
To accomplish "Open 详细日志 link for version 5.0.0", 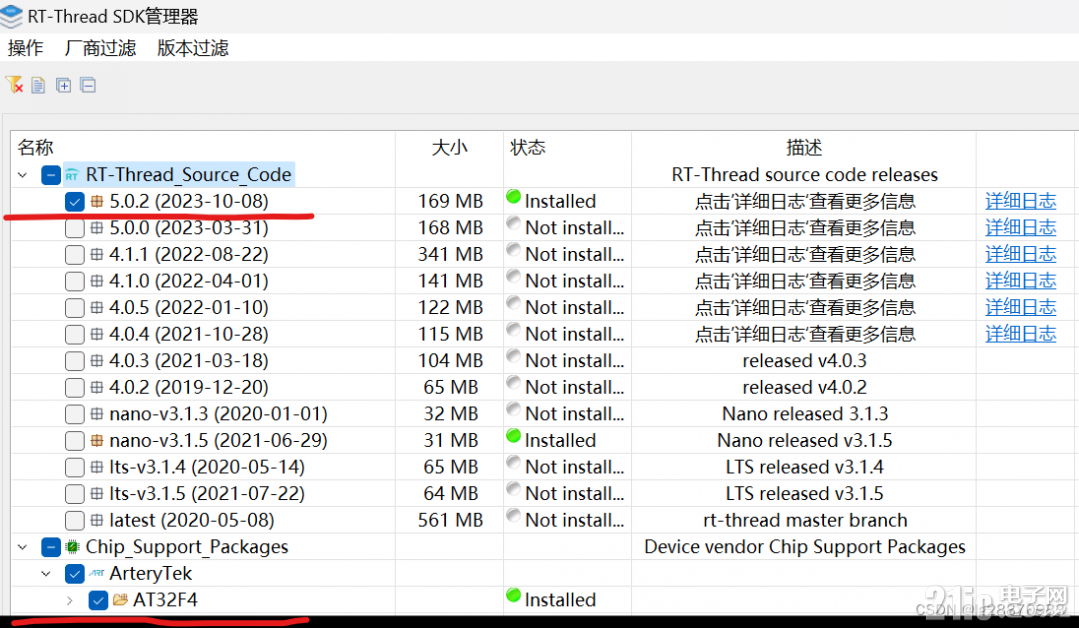I will 1021,228.
